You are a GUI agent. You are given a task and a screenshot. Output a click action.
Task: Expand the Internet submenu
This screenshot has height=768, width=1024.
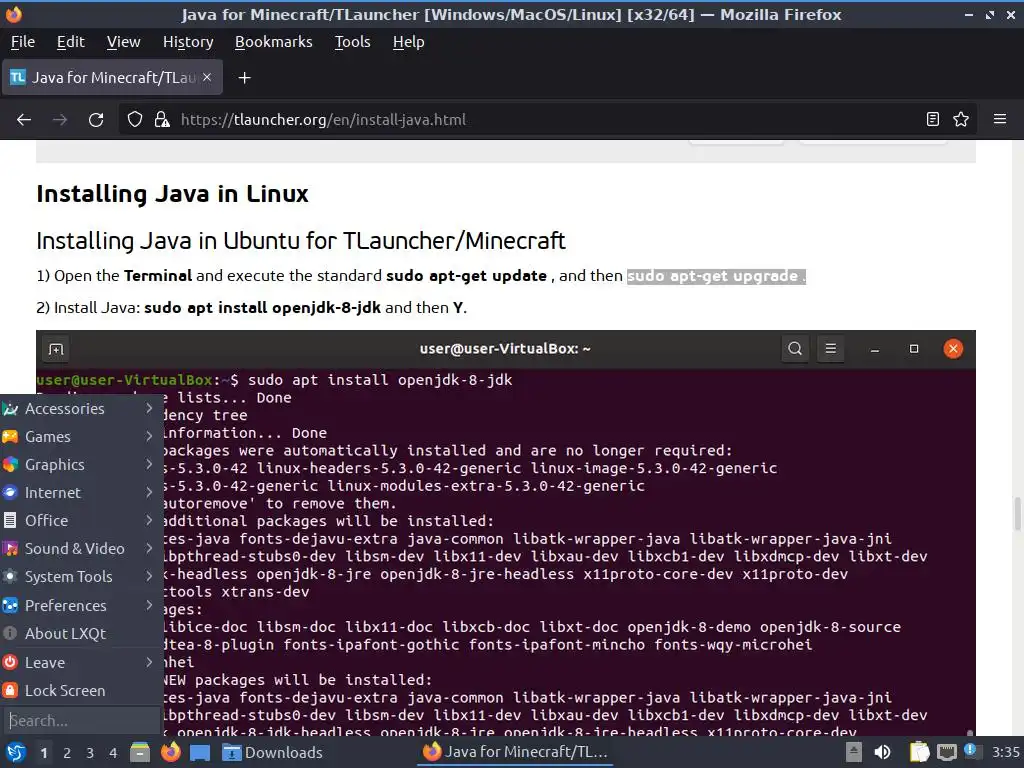[81, 492]
